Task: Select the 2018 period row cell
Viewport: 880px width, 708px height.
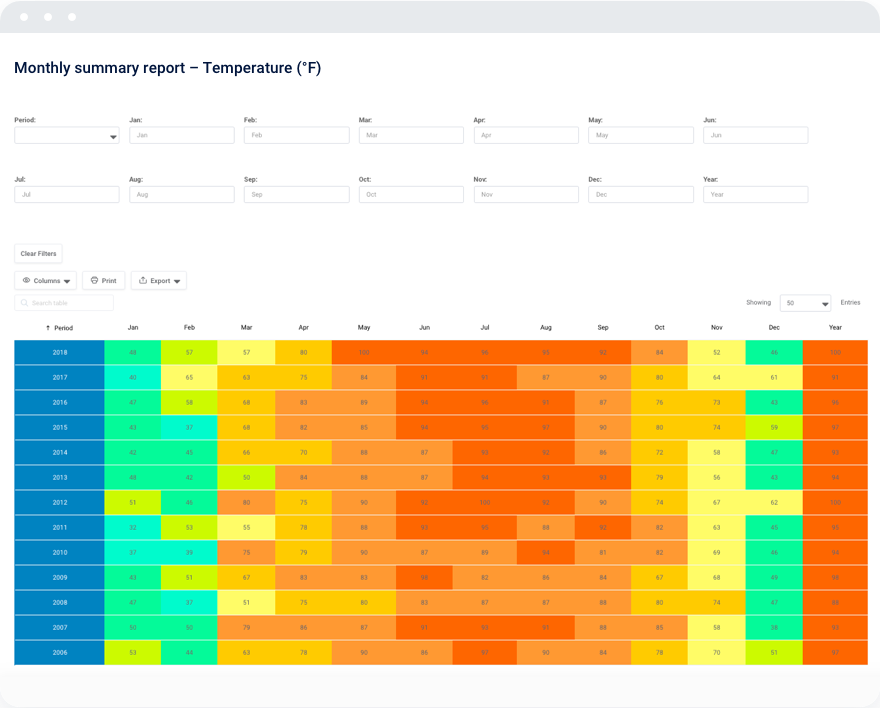Action: click(x=59, y=352)
